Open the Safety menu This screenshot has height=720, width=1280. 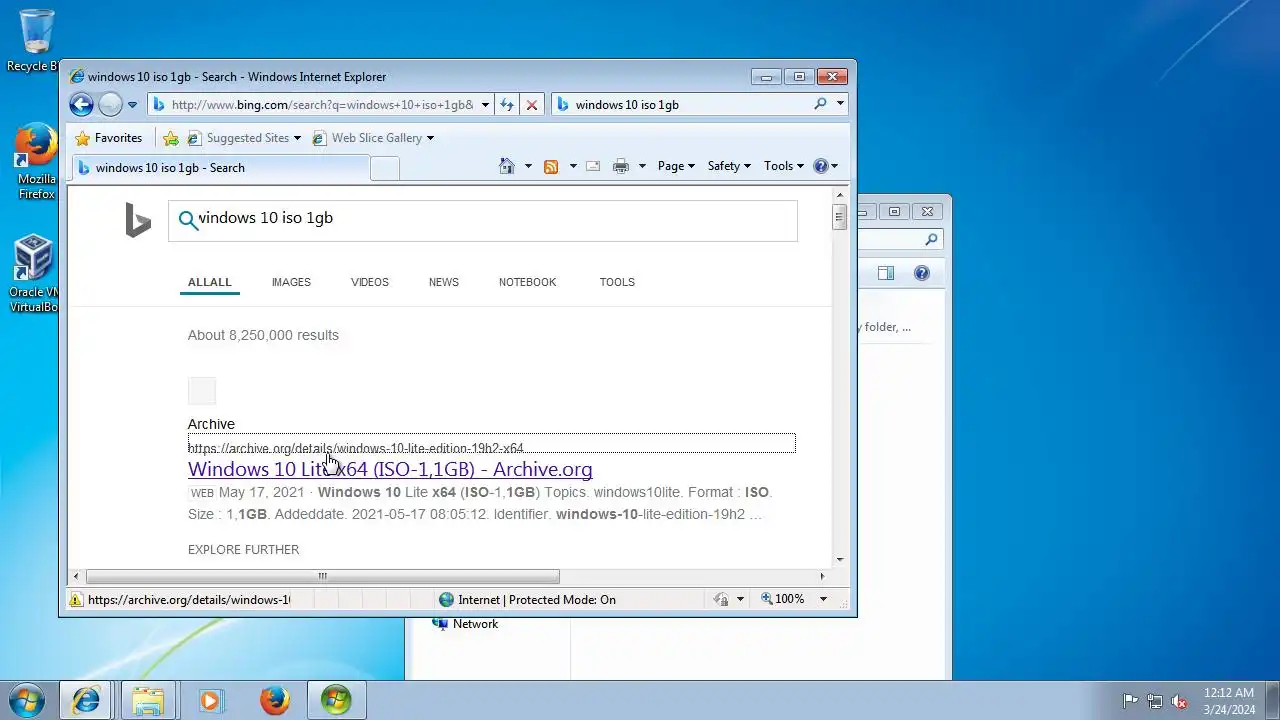pos(729,166)
